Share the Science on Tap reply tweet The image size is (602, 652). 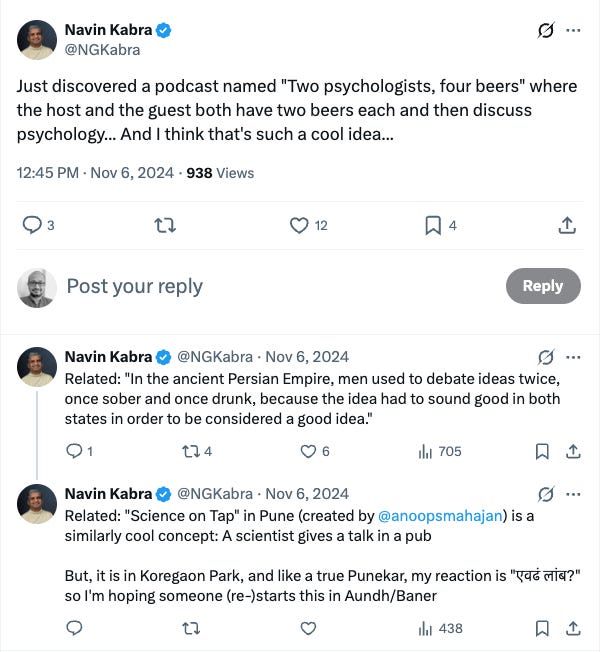(573, 628)
